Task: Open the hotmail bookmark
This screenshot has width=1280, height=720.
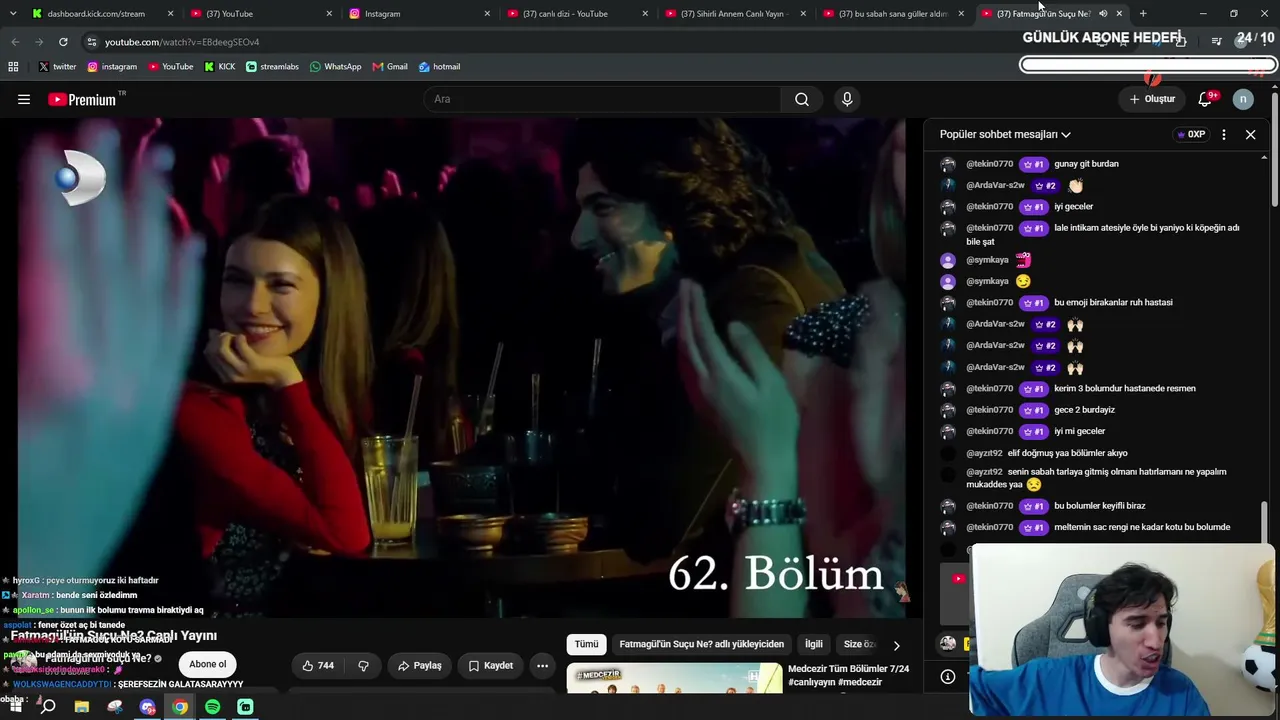Action: coord(439,67)
